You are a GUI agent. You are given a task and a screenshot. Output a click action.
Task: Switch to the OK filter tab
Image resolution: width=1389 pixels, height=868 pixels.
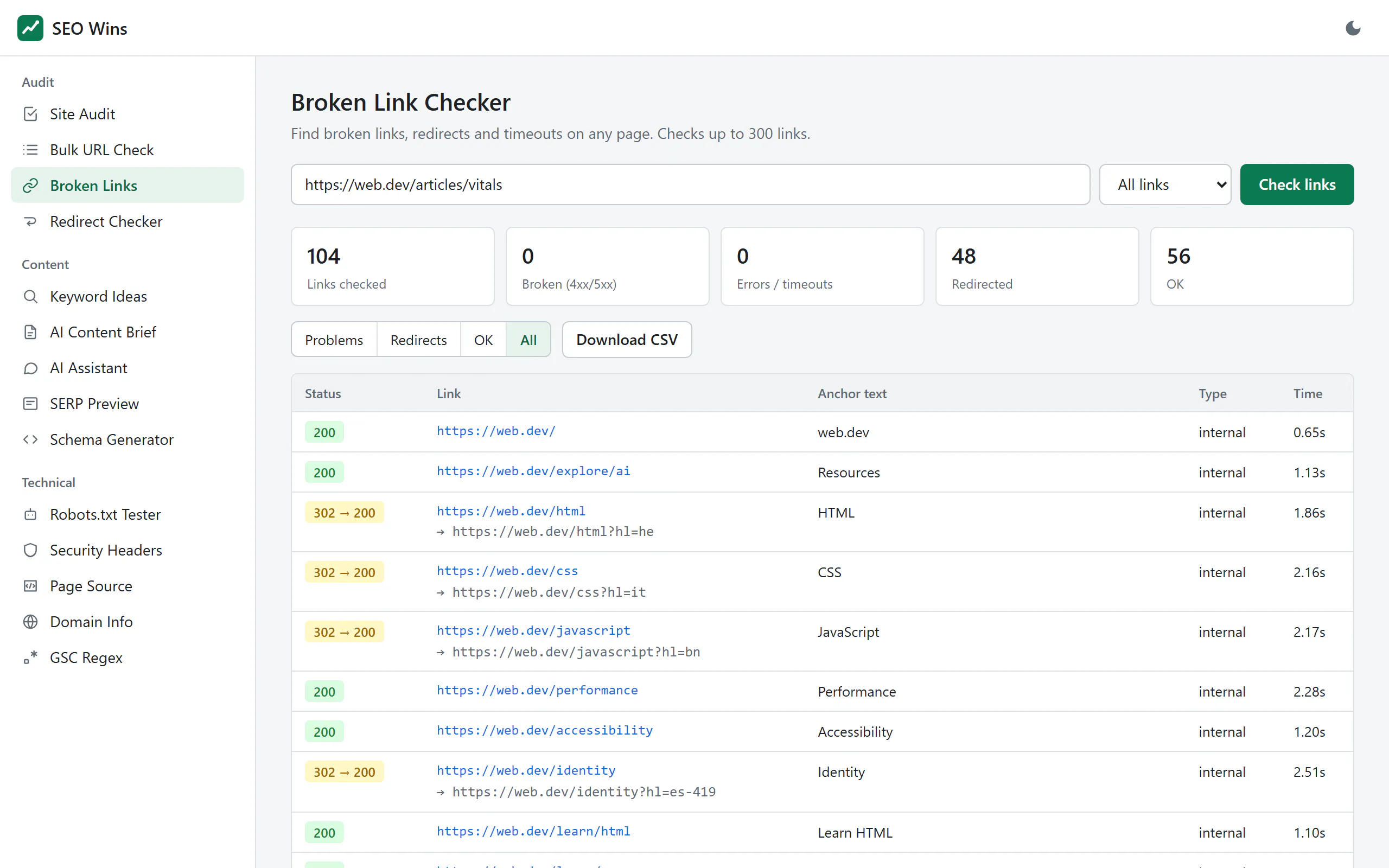483,340
